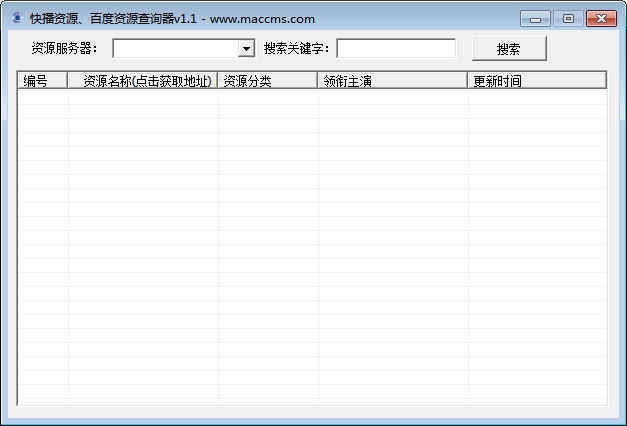Screen dimensions: 627x426
Task: Expand the 资源服务器 dropdown arrow
Action: (x=246, y=49)
